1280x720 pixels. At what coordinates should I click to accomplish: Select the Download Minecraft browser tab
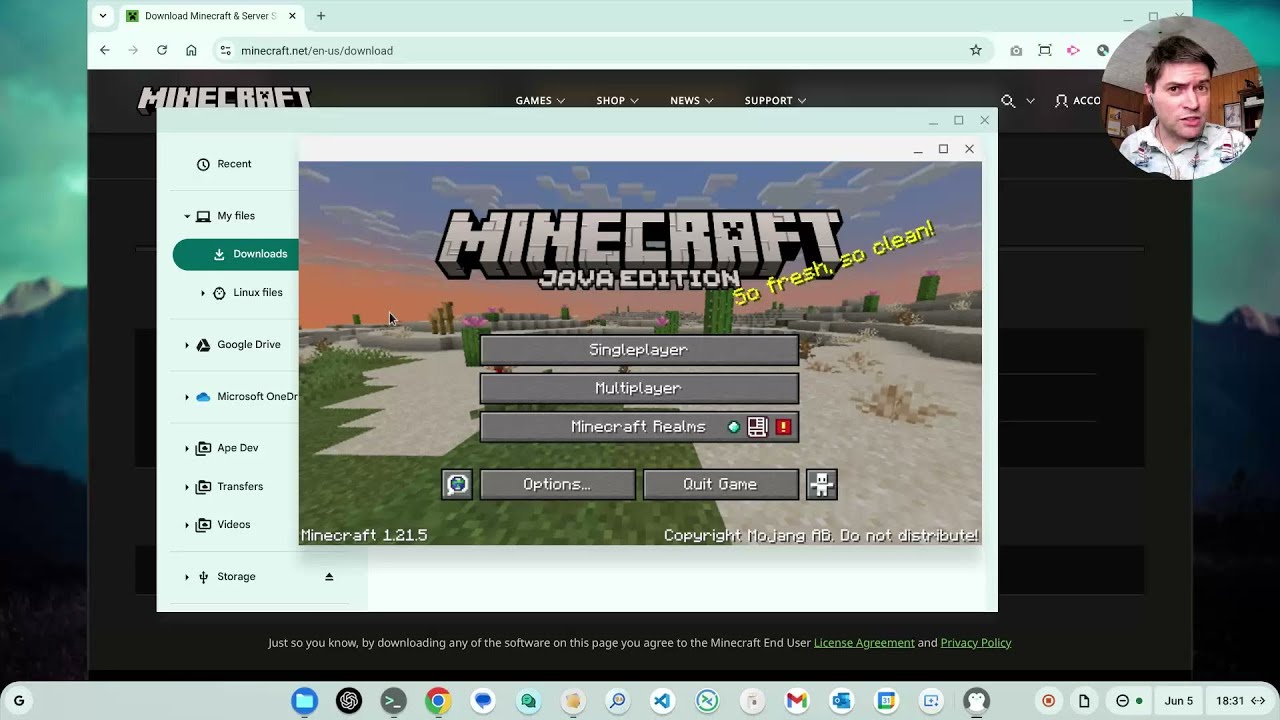(212, 16)
